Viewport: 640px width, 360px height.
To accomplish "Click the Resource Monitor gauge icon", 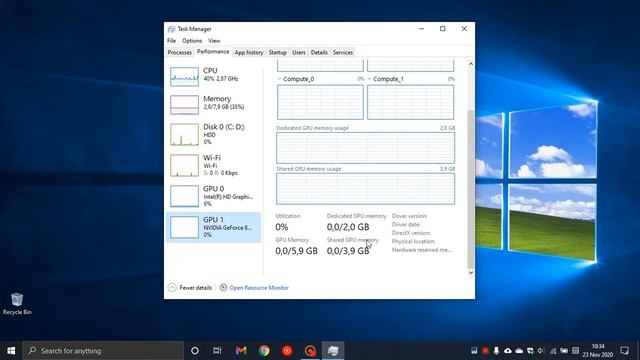I will pos(223,287).
